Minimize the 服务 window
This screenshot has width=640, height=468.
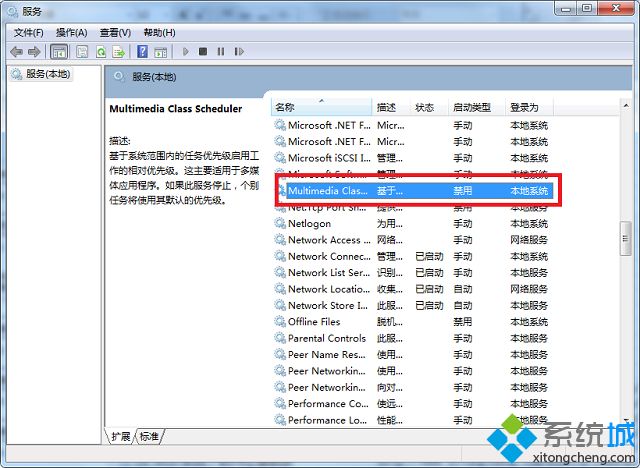[x=565, y=9]
